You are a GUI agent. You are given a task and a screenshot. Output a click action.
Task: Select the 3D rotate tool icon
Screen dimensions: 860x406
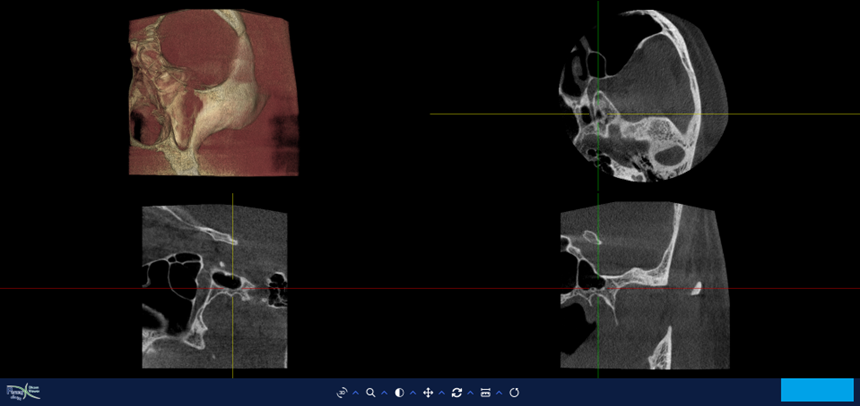pyautogui.click(x=342, y=393)
